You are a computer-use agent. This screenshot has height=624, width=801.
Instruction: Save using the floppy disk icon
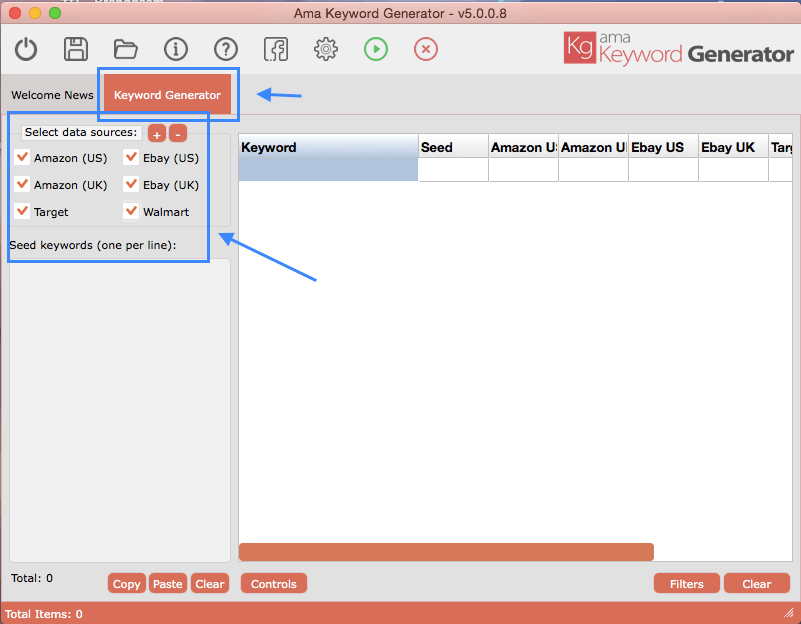75,49
